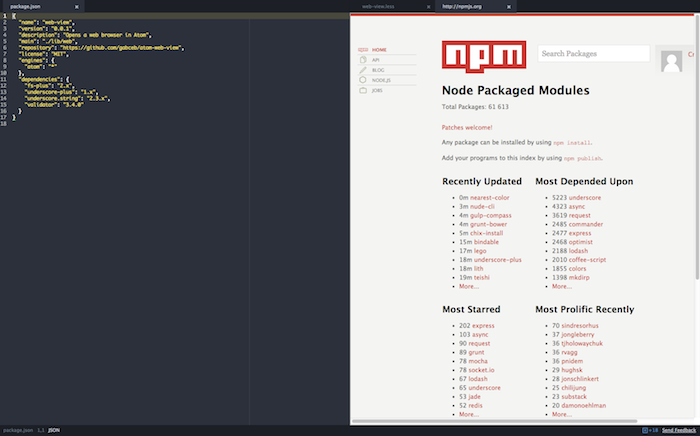Open the nearest-color package link
This screenshot has height=436, width=700.
pyautogui.click(x=490, y=198)
